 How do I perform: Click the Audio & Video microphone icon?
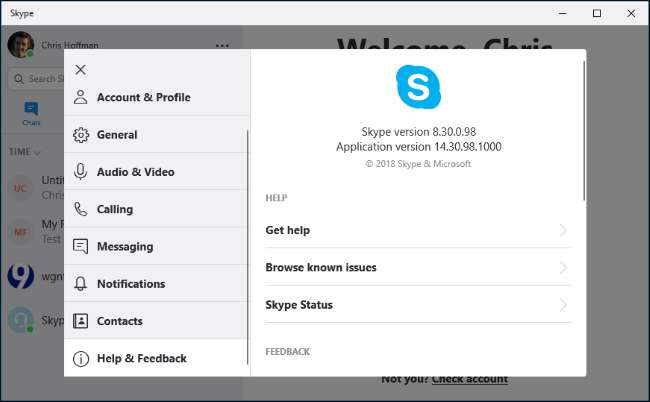pos(80,172)
